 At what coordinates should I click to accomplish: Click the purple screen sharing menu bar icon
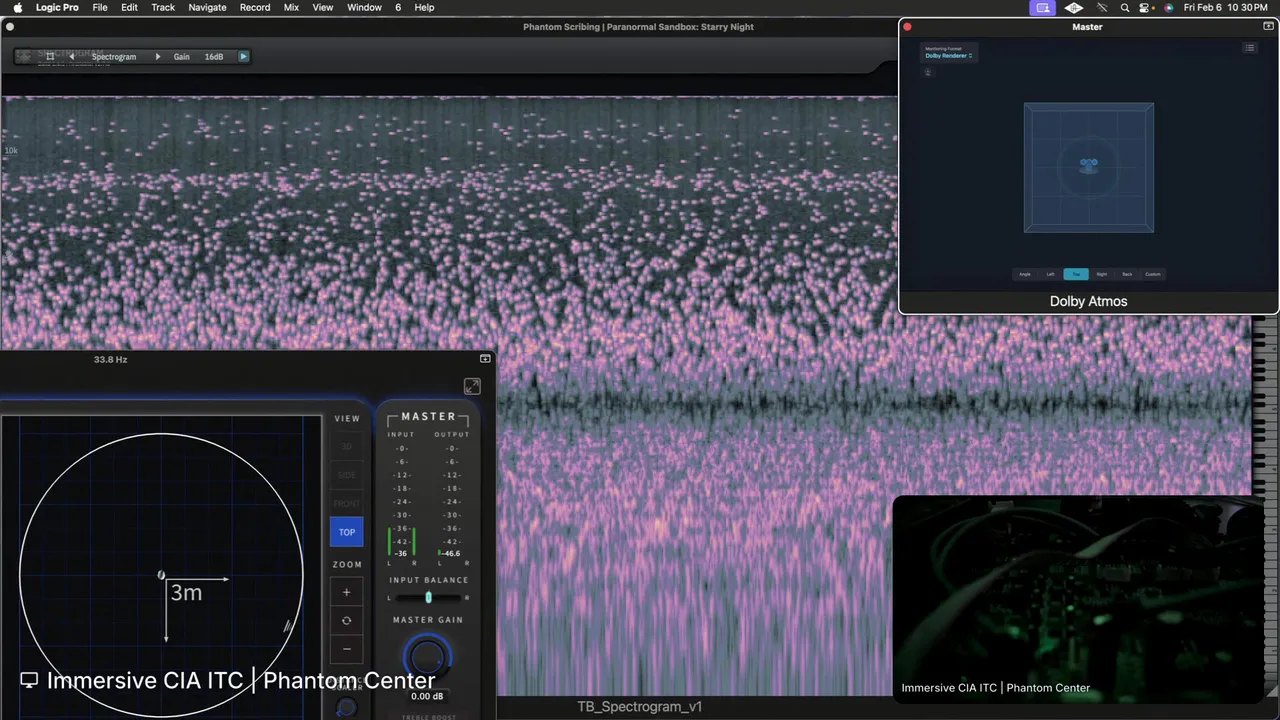point(1043,7)
